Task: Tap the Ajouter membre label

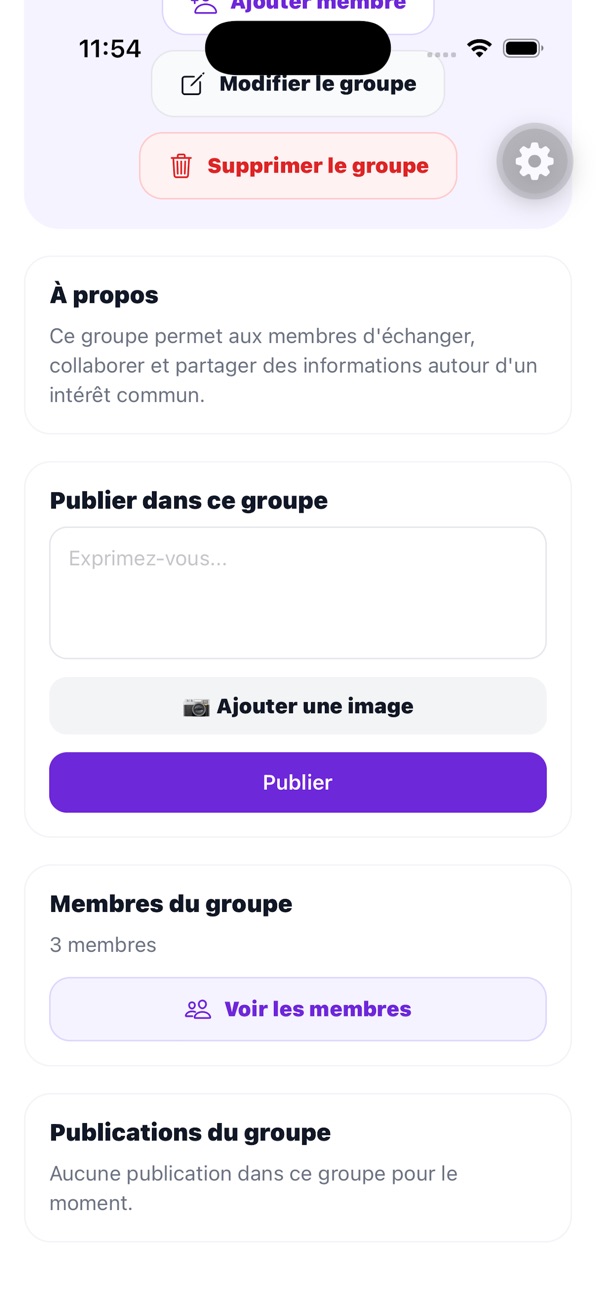Action: (x=318, y=6)
